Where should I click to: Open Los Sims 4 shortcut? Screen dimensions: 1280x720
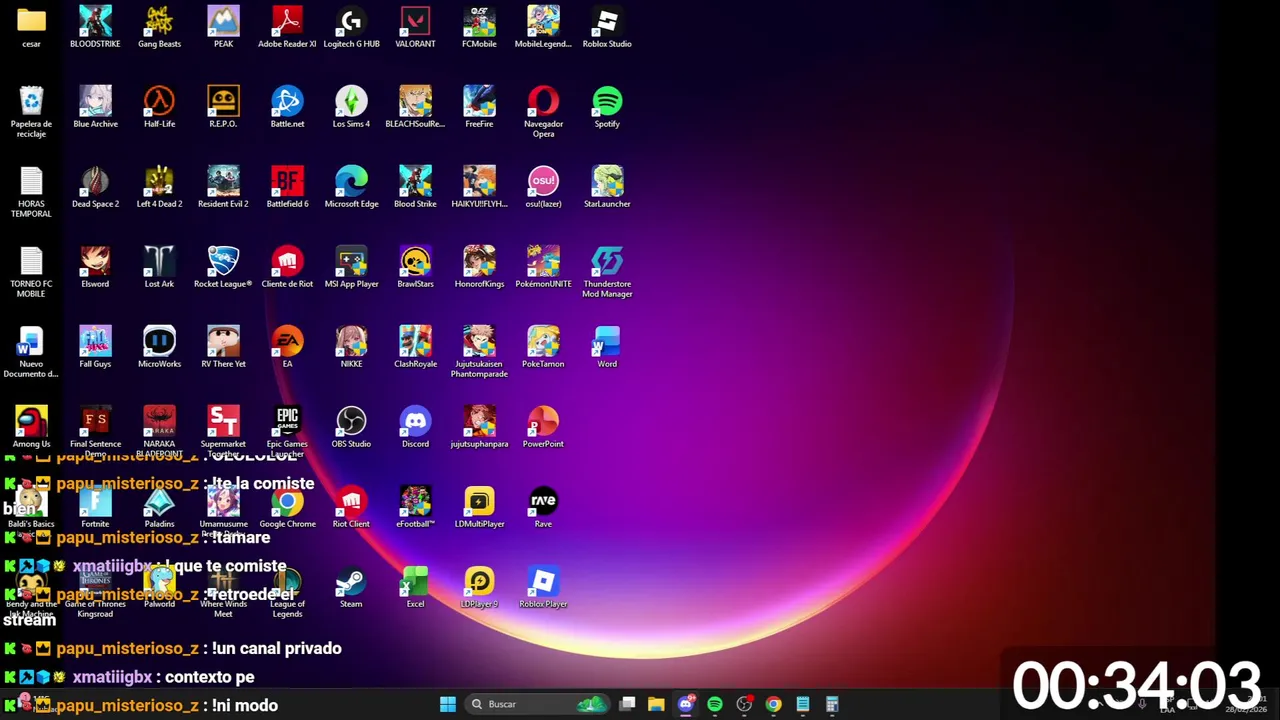pyautogui.click(x=351, y=107)
